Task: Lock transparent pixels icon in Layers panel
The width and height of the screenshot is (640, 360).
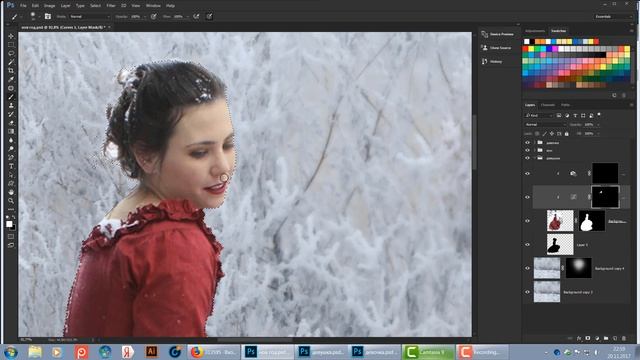Action: pyautogui.click(x=537, y=133)
